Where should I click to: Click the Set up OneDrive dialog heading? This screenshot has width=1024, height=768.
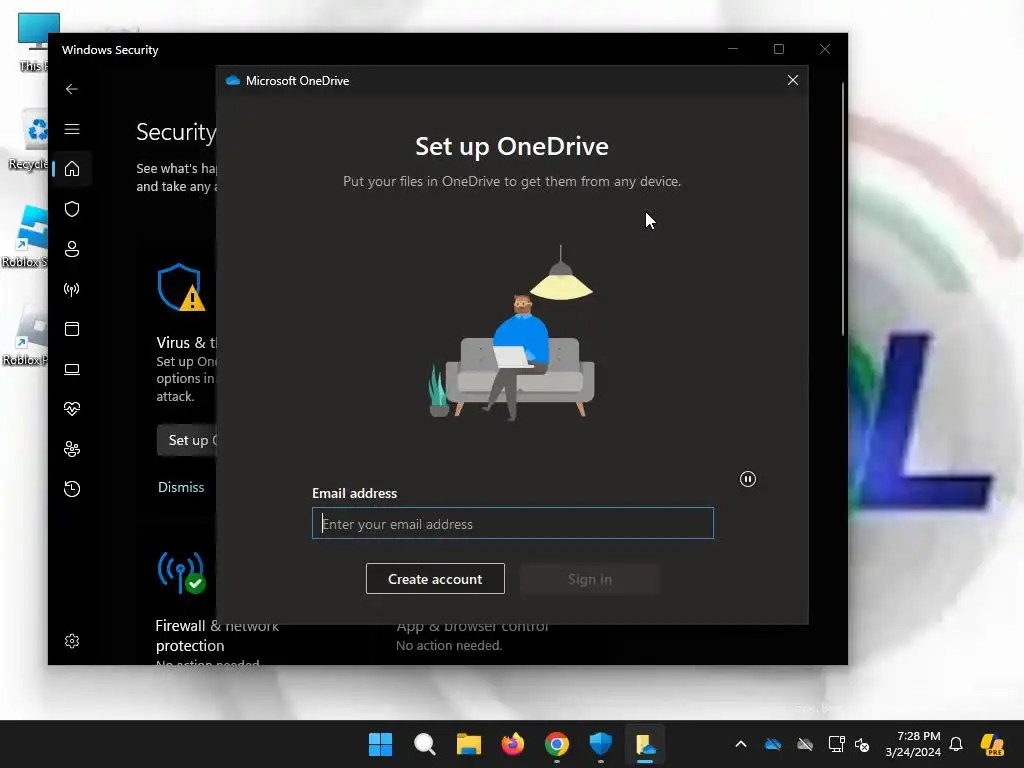tap(512, 146)
